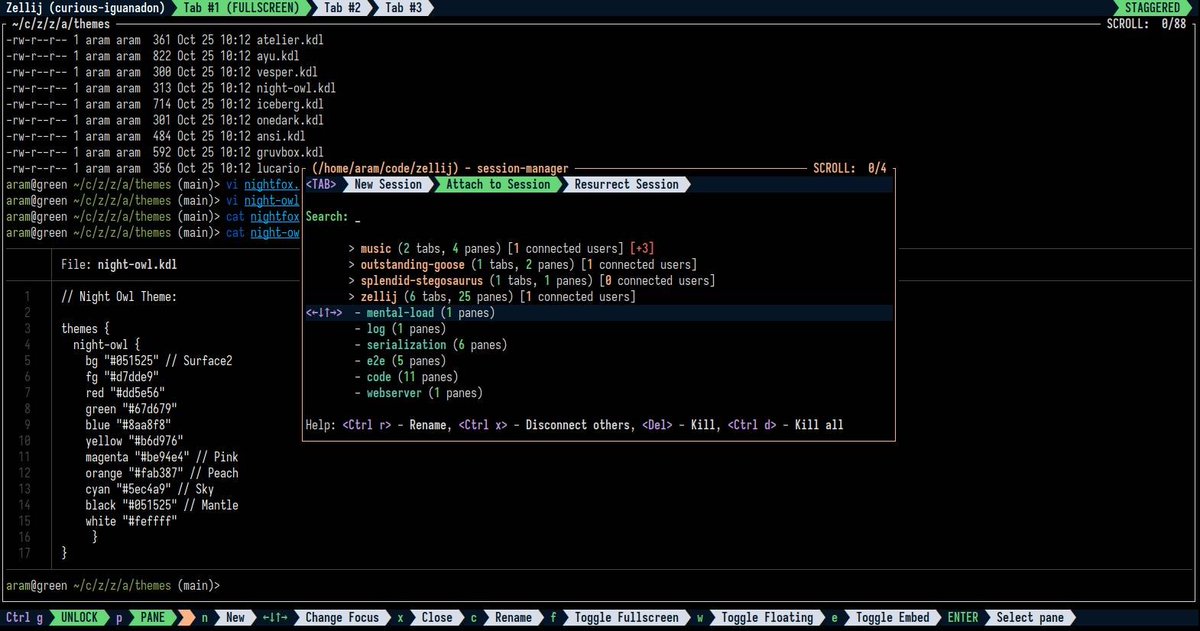The height and width of the screenshot is (631, 1200).
Task: Select the serialization (6 panes) row
Action: coord(430,345)
